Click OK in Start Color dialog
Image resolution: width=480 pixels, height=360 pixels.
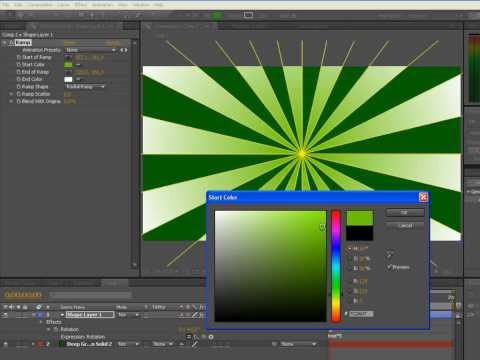click(x=405, y=213)
